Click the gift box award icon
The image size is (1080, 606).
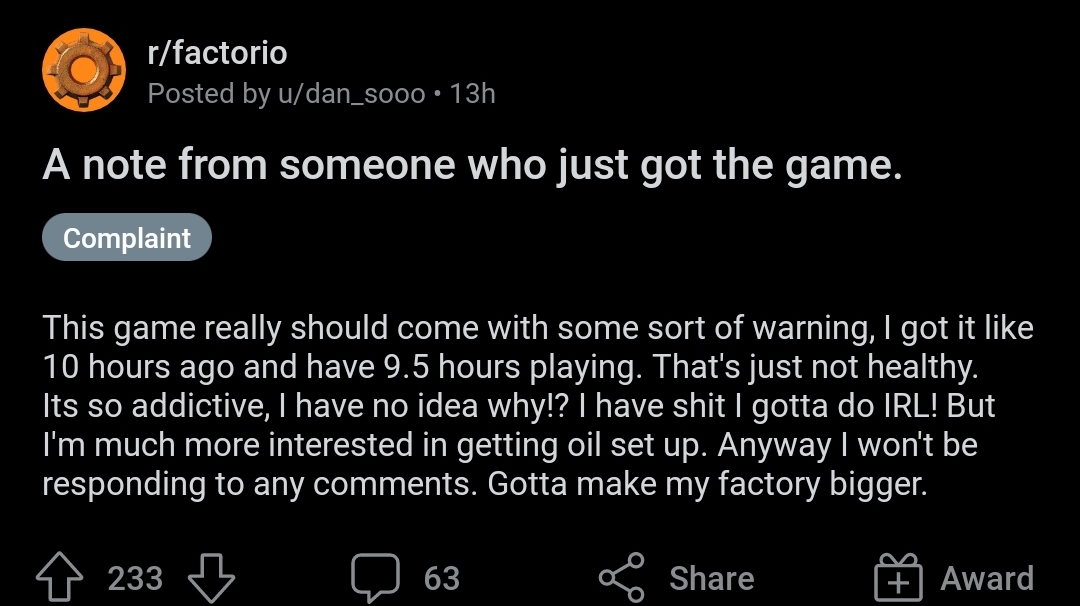896,579
